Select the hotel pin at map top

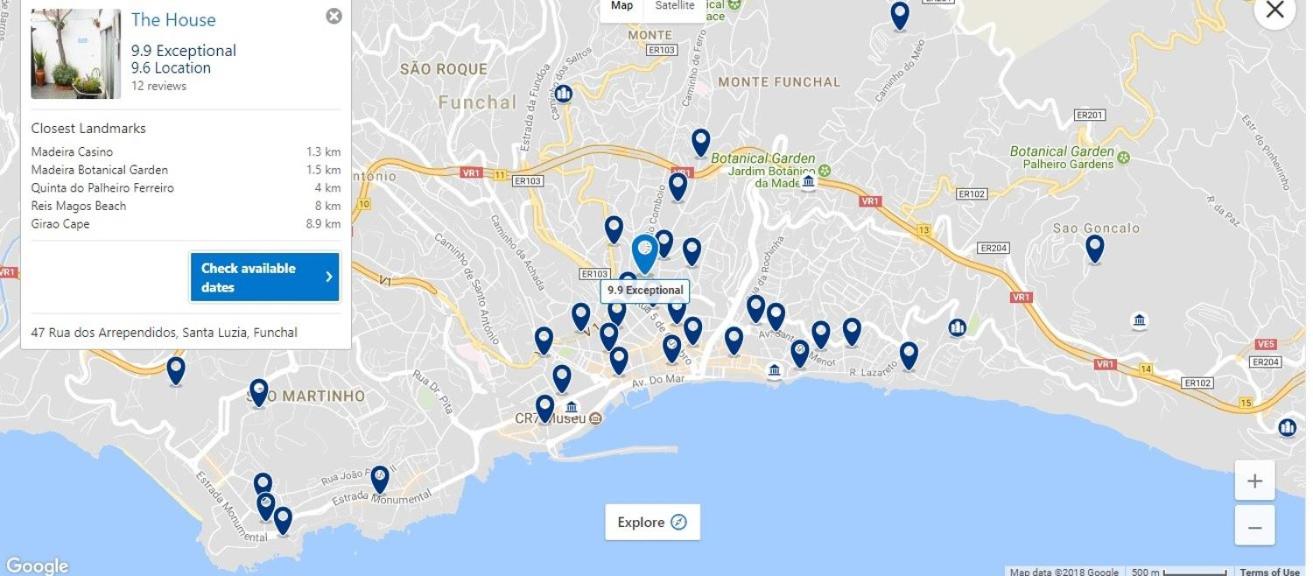(x=900, y=15)
